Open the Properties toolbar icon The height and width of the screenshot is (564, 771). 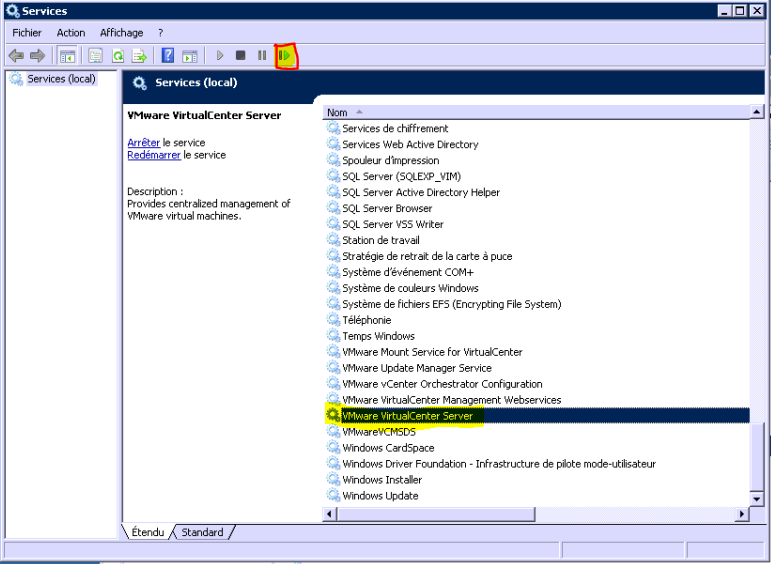pyautogui.click(x=96, y=56)
